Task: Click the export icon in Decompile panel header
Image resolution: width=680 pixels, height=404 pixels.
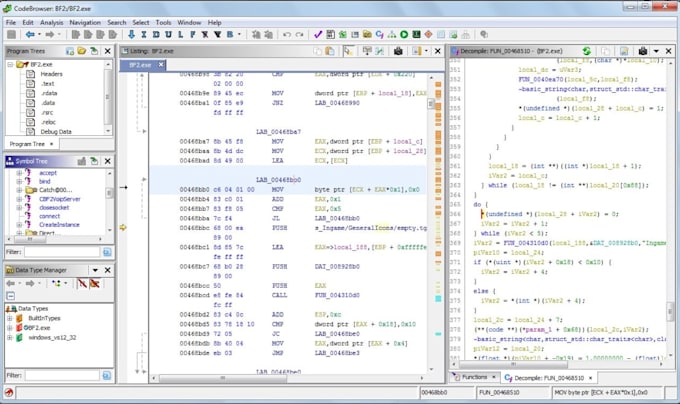Action: tap(624, 51)
